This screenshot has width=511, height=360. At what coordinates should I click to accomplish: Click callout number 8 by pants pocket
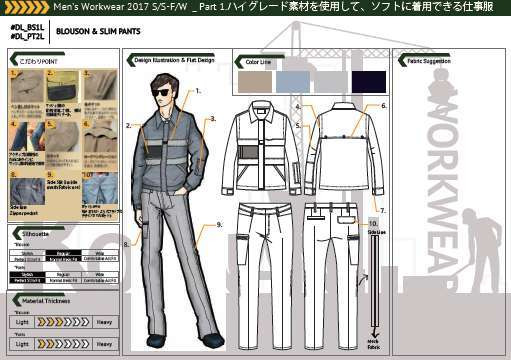pos(126,245)
